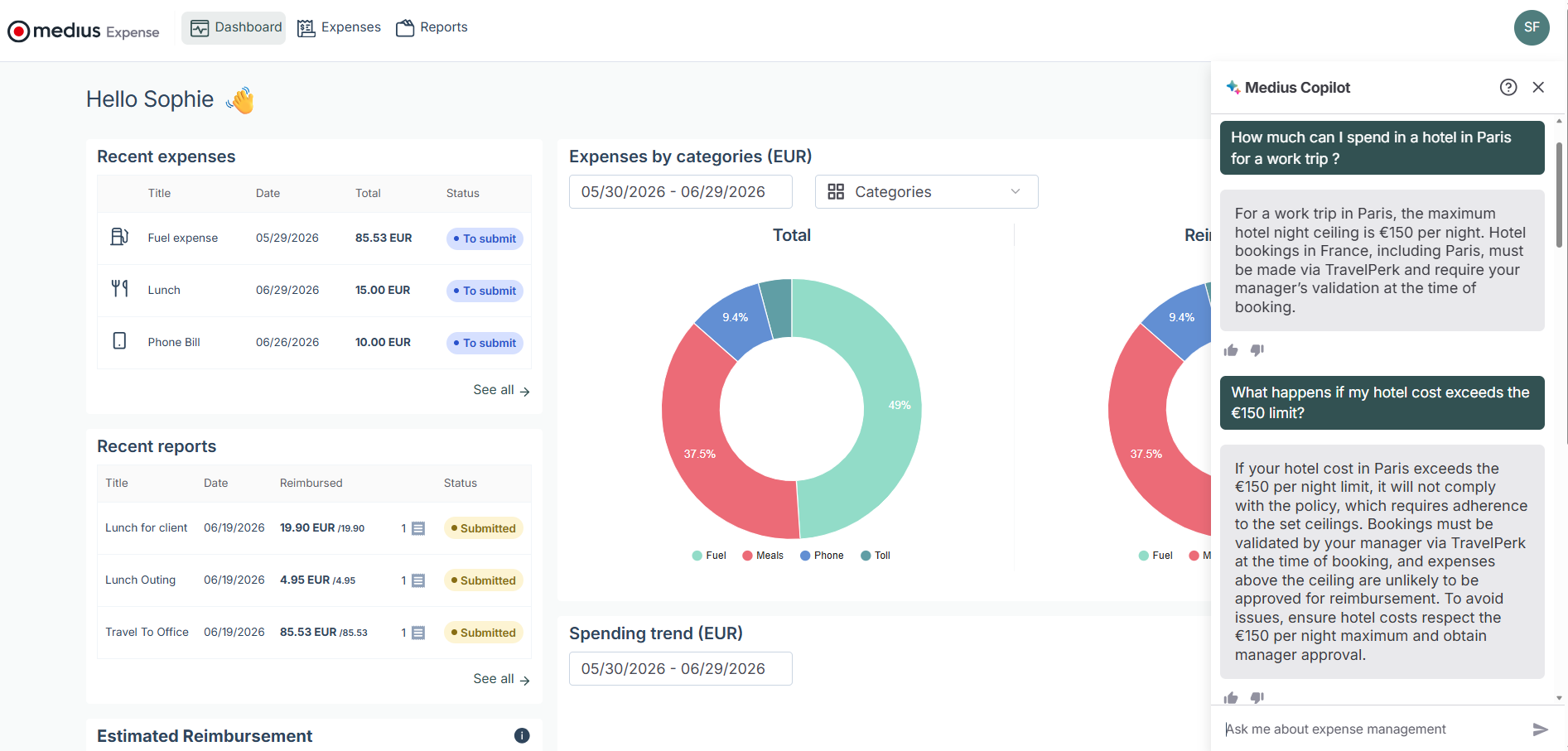Click To submit status for Fuel expense
1568x751 pixels.
pos(485,238)
